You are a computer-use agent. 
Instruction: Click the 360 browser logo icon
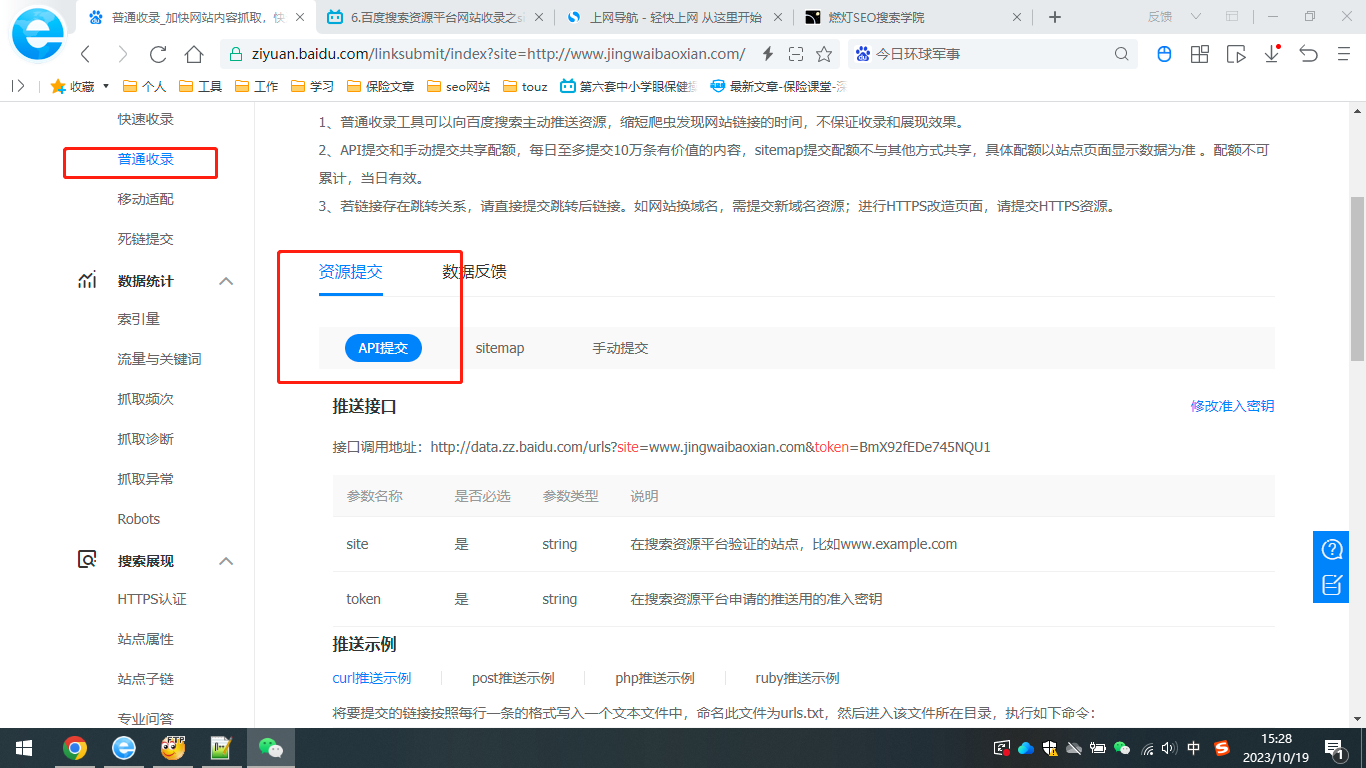pyautogui.click(x=38, y=35)
